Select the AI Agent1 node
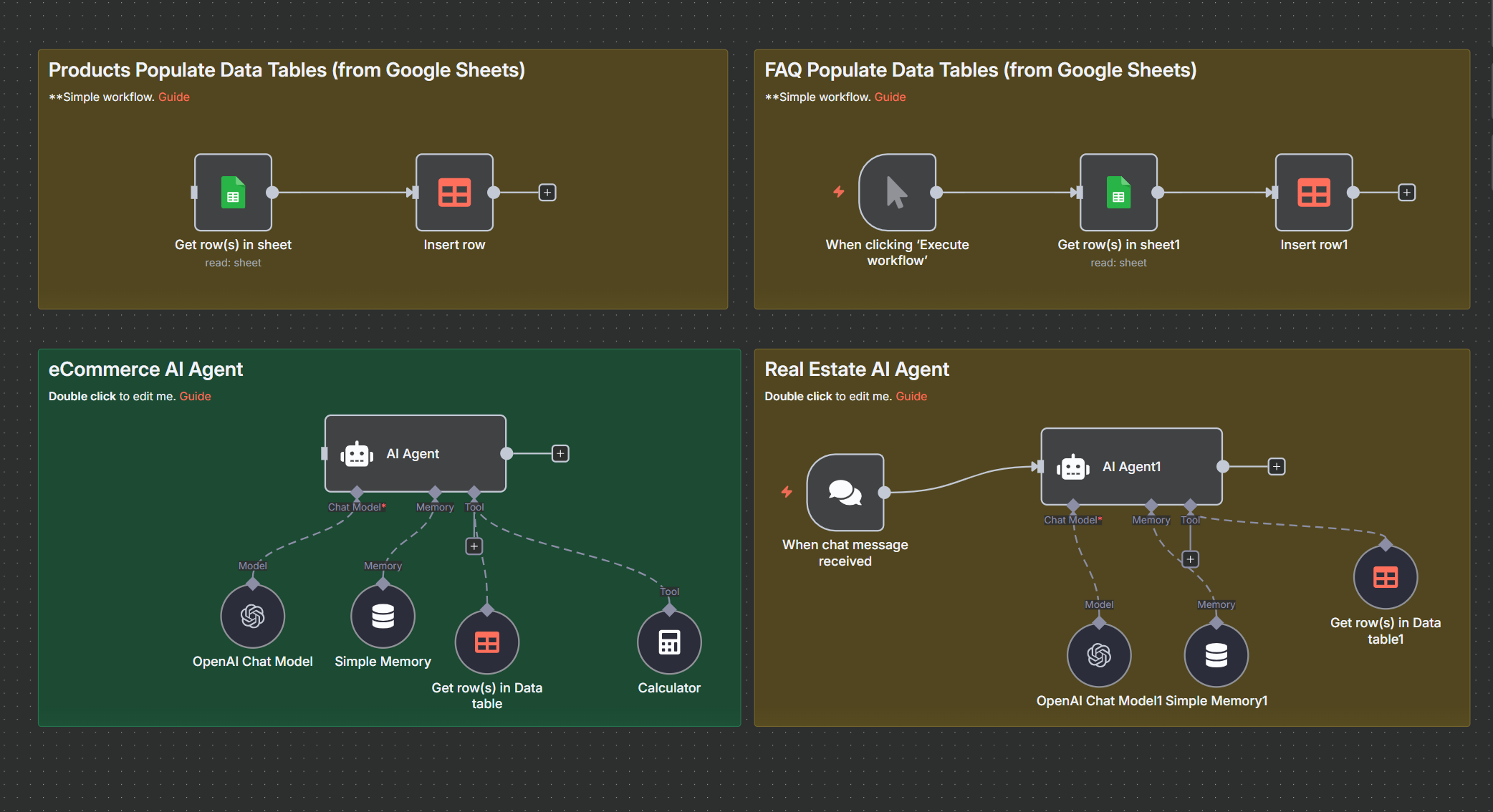 coord(1131,466)
